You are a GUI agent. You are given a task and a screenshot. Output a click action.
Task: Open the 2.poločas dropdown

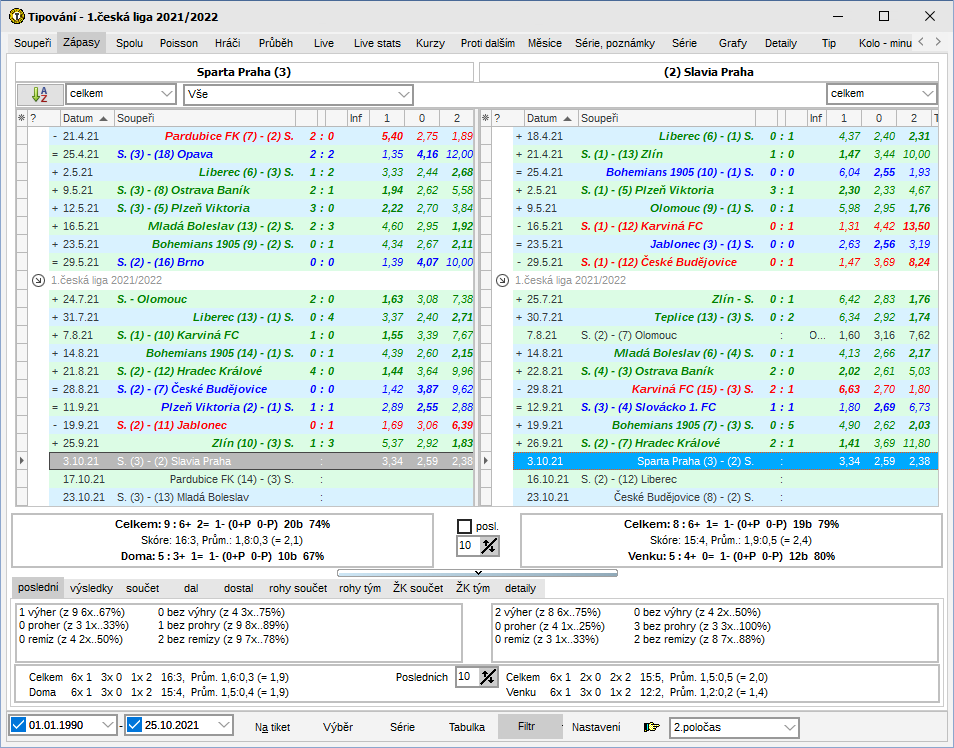point(734,727)
